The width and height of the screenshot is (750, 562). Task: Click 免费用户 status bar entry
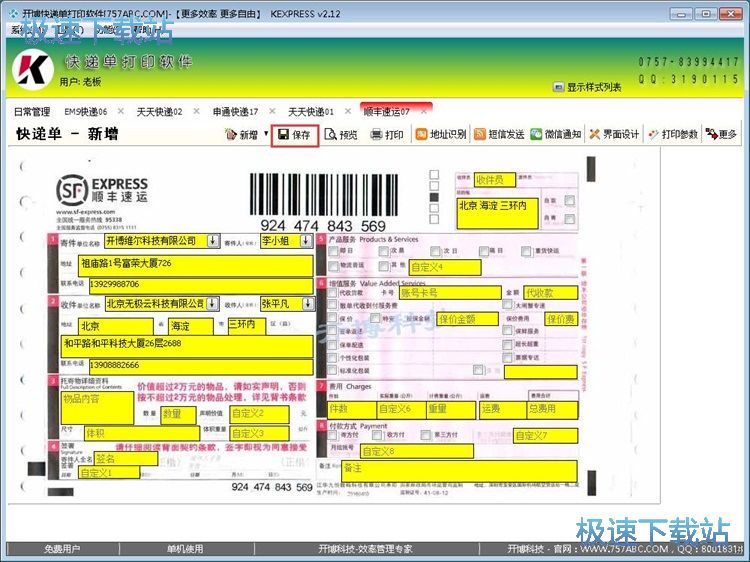coord(63,549)
